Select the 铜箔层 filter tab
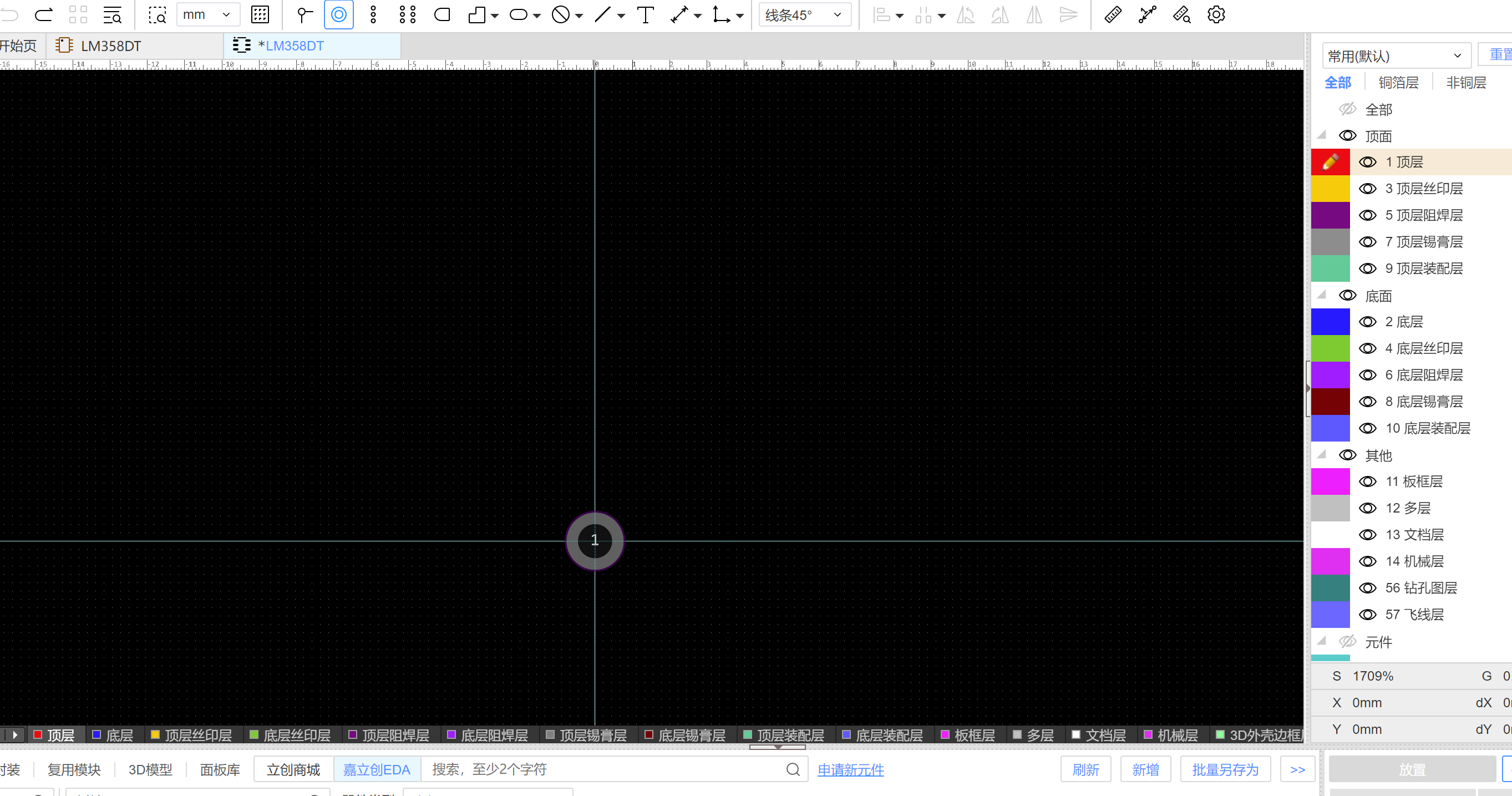 pos(1398,83)
